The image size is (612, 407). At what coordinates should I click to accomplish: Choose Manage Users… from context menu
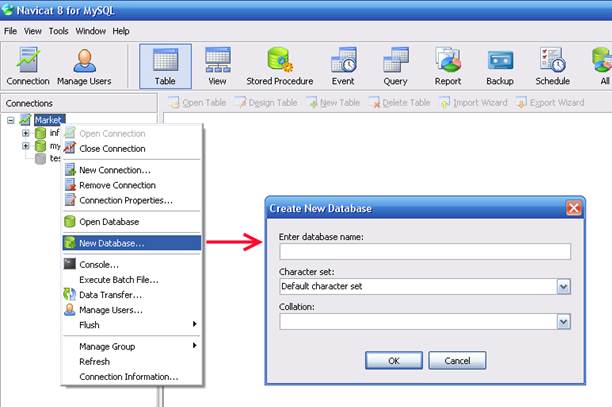click(132, 310)
